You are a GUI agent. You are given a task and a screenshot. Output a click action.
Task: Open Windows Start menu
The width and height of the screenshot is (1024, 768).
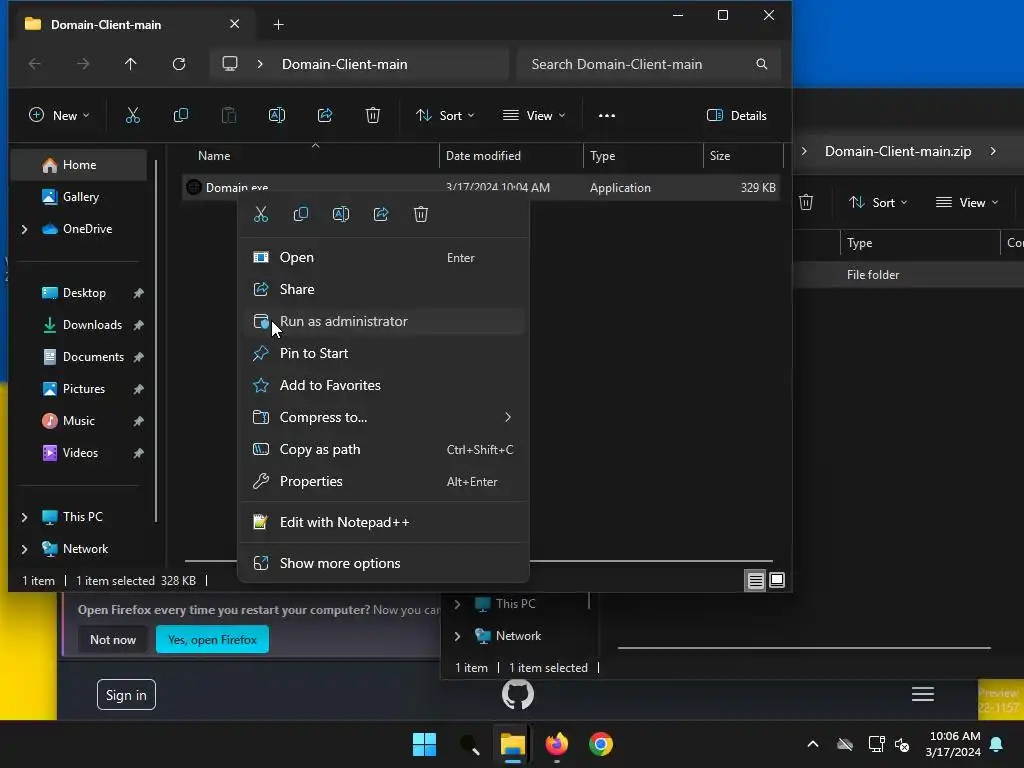click(424, 744)
